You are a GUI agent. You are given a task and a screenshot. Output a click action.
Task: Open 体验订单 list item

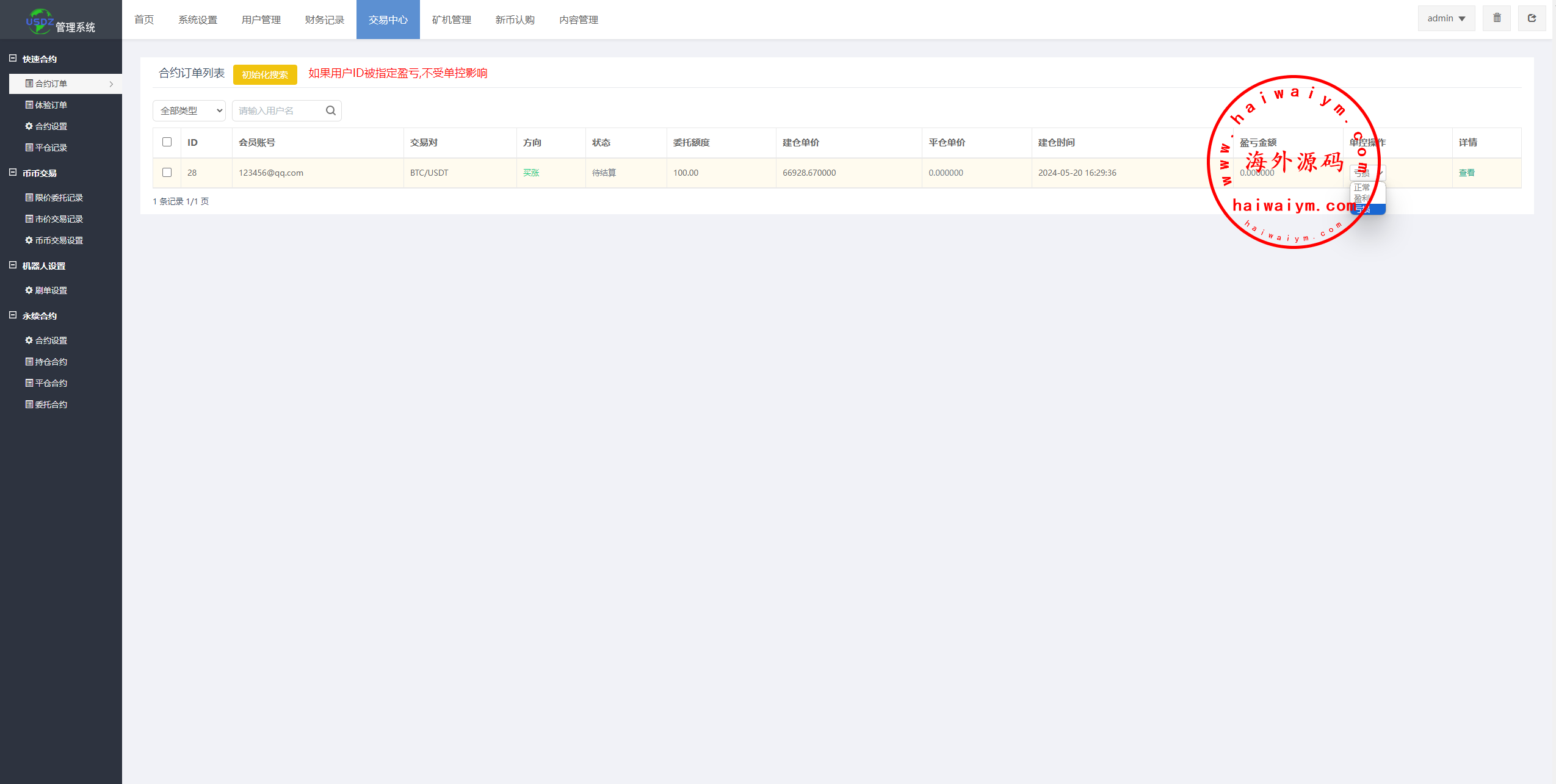(46, 105)
